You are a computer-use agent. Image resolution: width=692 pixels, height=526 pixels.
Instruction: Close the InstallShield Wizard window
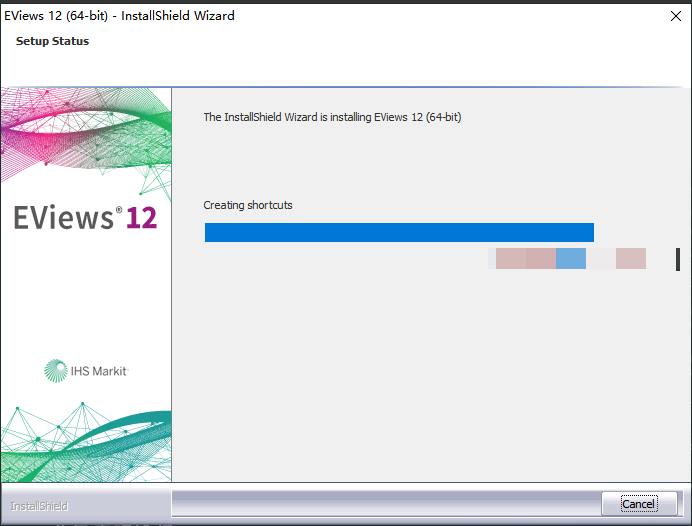(x=675, y=16)
